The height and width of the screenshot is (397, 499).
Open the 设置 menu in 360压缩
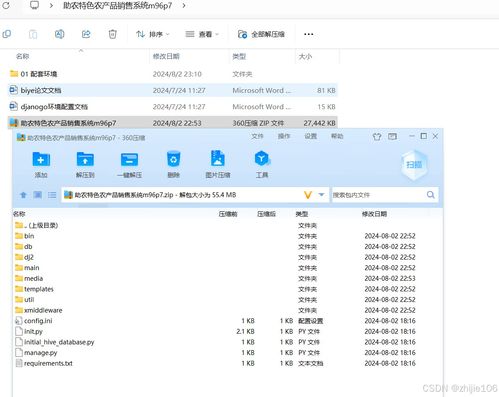click(x=310, y=136)
